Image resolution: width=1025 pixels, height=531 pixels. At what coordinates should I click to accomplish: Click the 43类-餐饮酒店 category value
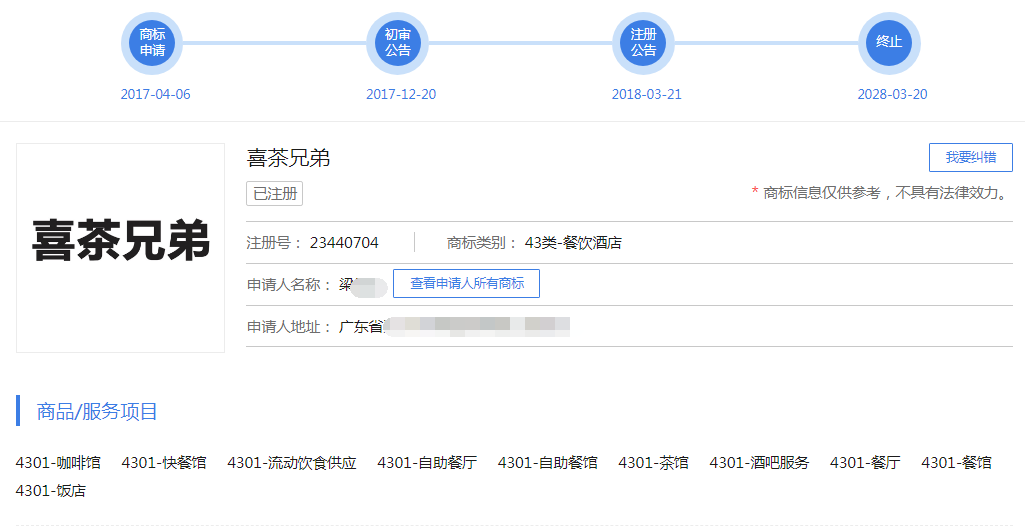pos(573,243)
